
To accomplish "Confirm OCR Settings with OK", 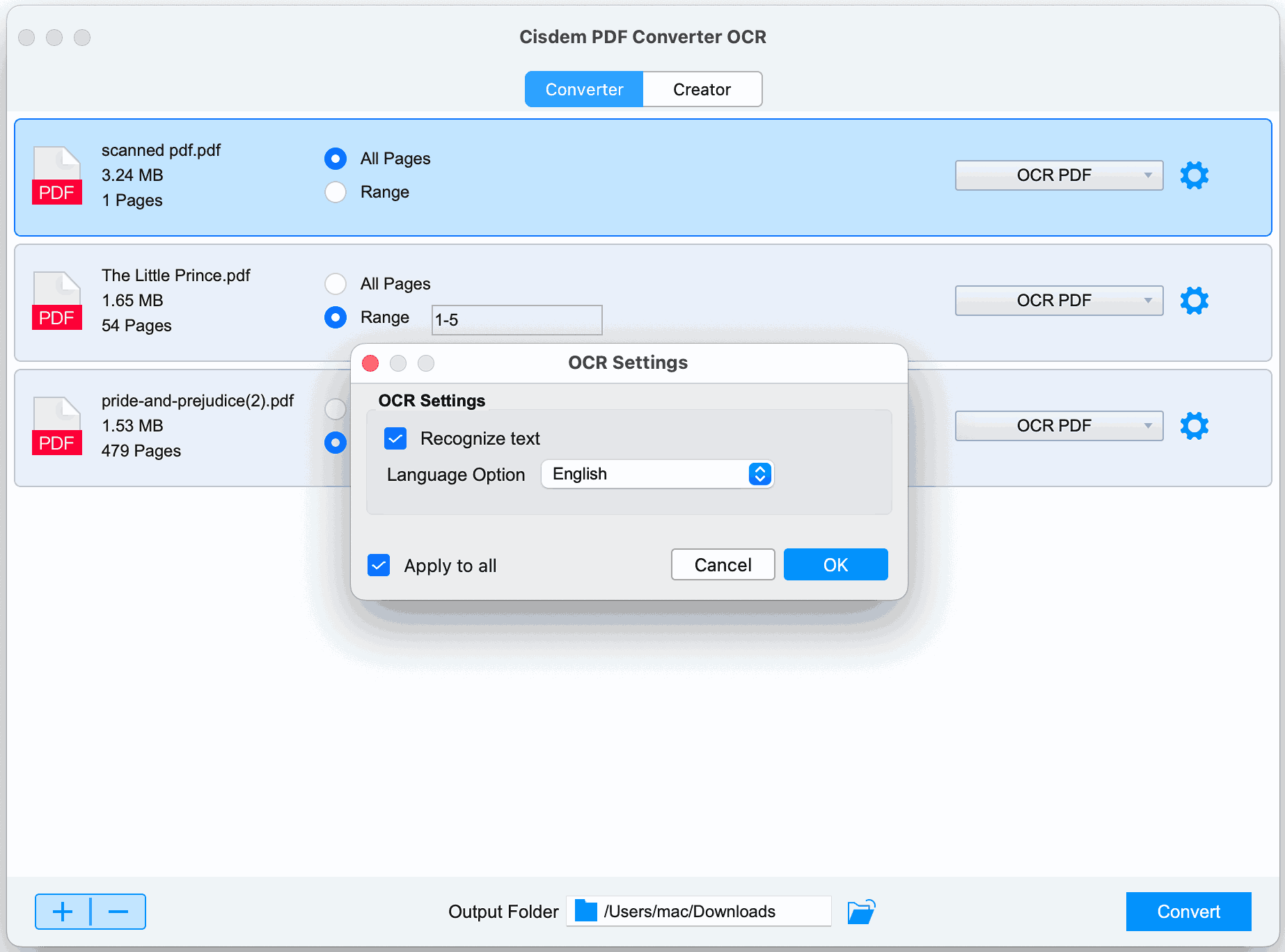I will pos(835,564).
